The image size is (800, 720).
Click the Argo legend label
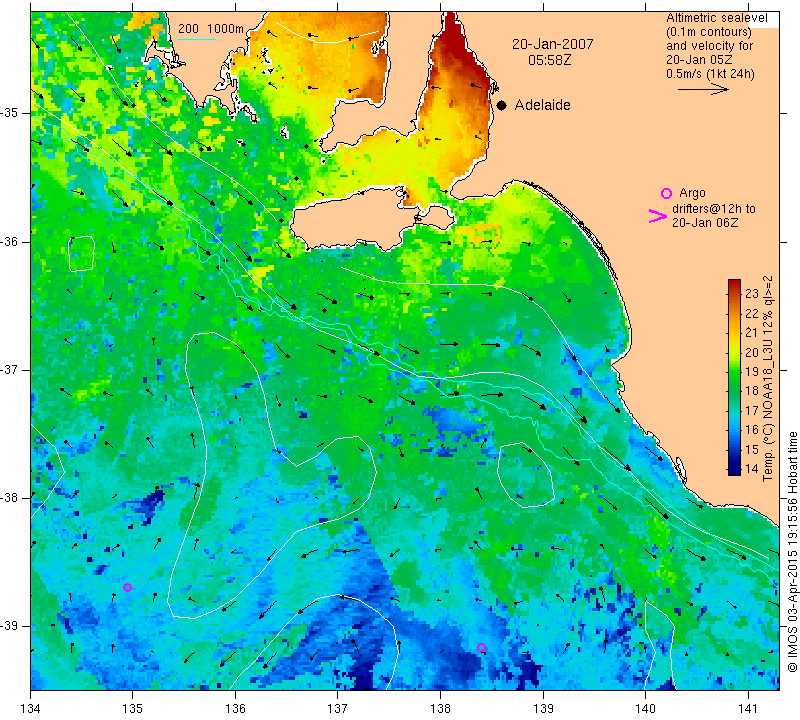(692, 193)
